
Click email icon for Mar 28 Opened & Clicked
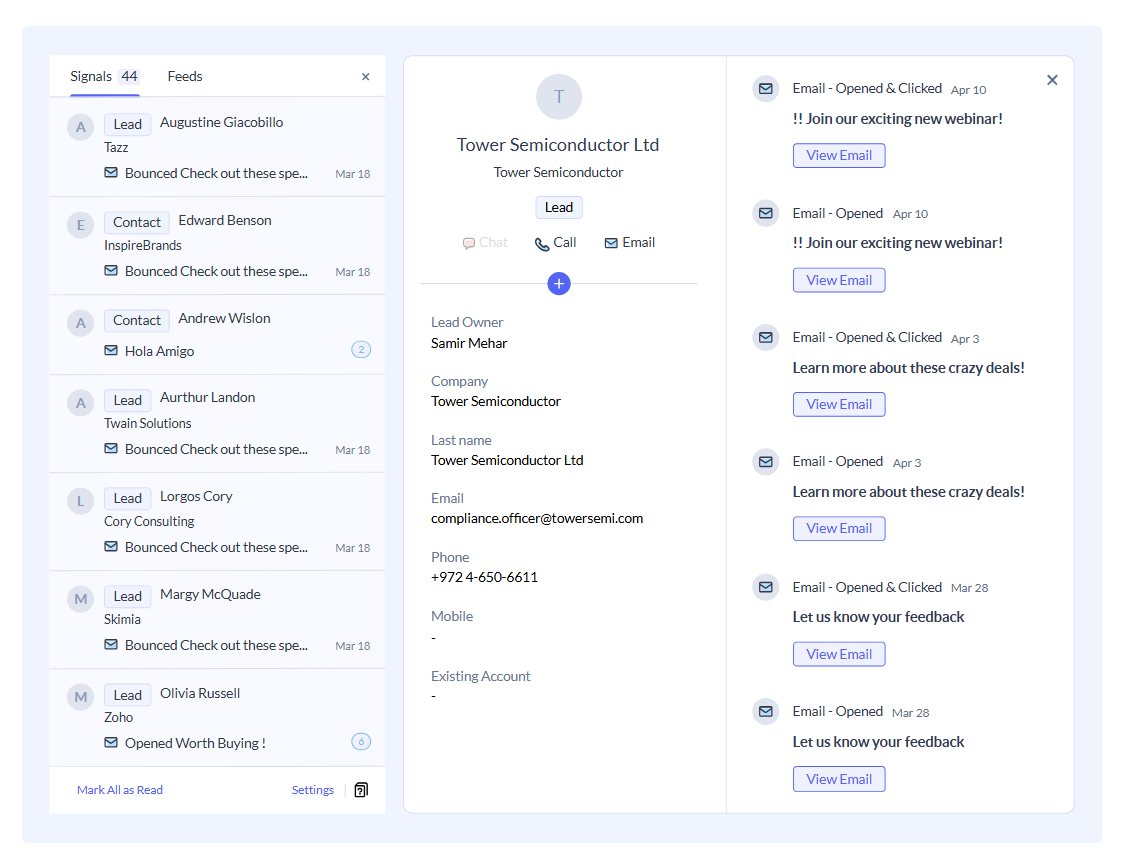point(766,587)
